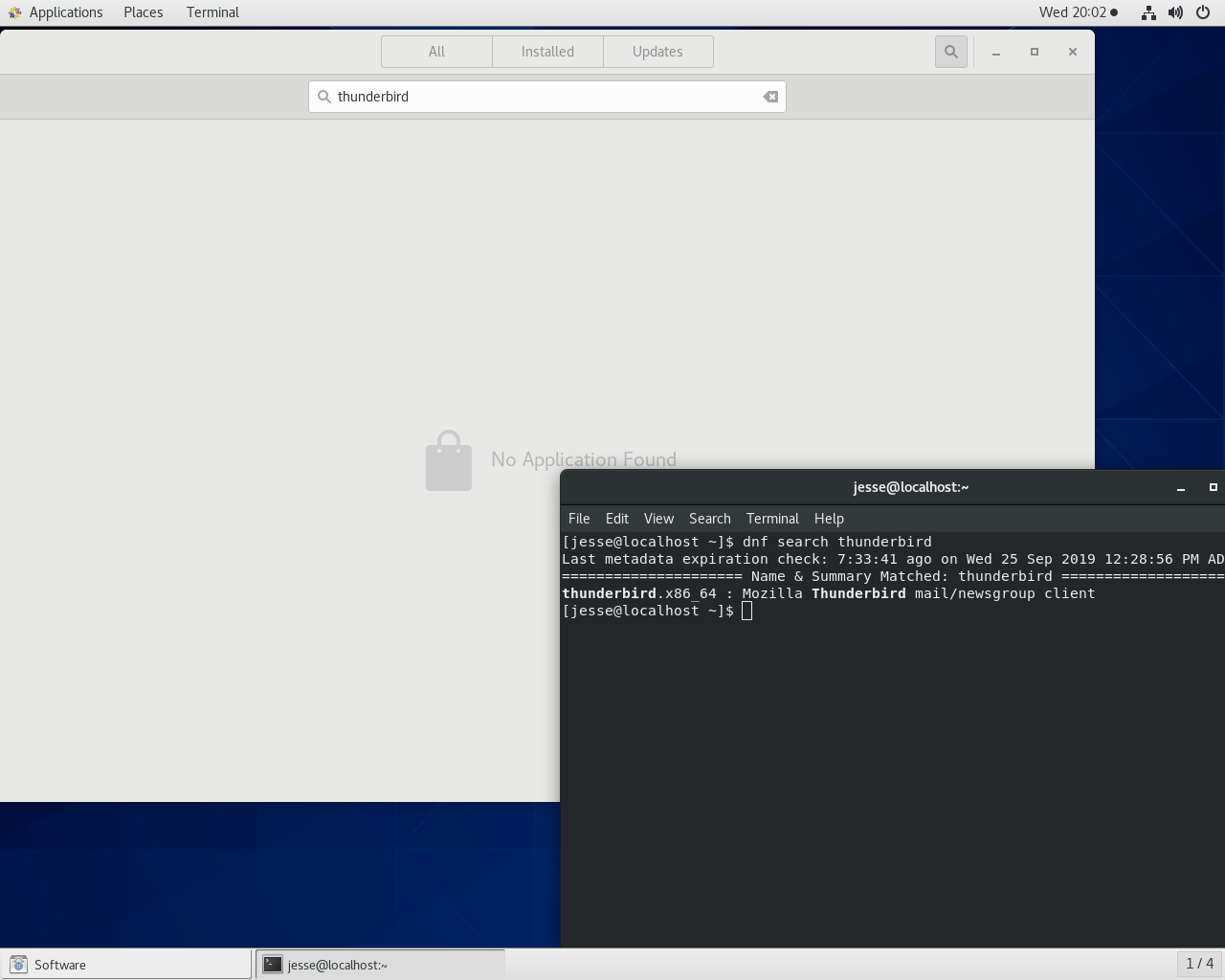Open the Terminal app menu in top bar
Image resolution: width=1225 pixels, height=980 pixels.
(212, 12)
